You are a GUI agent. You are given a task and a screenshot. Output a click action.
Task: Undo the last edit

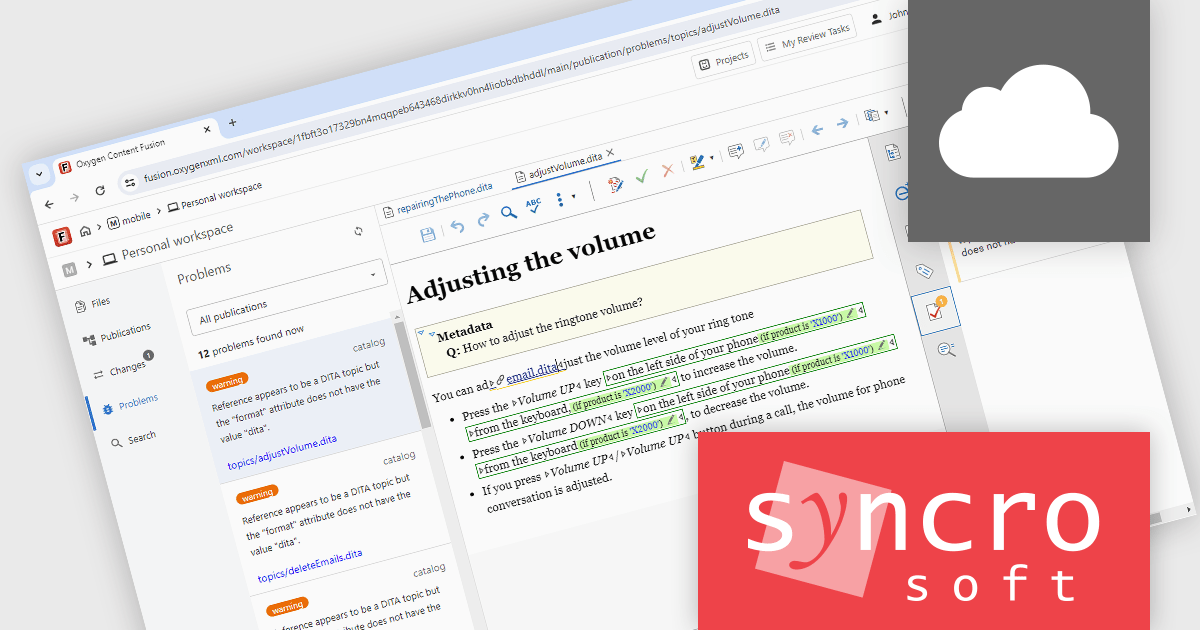click(x=457, y=227)
